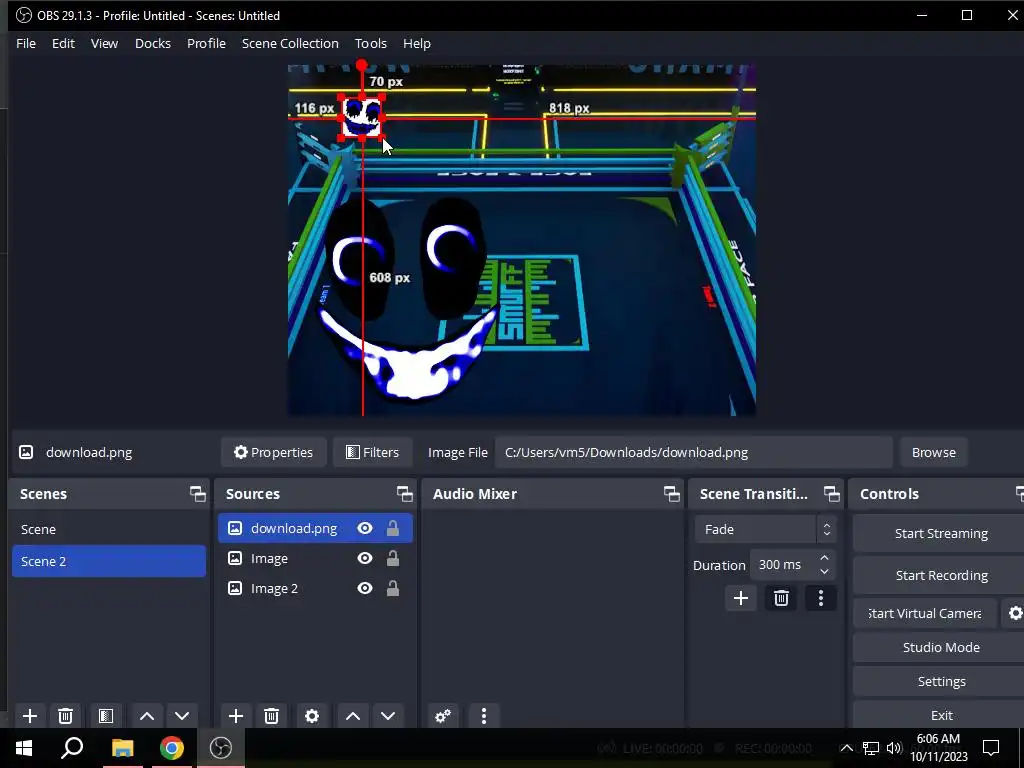
Task: Open the Docks menu
Action: pyautogui.click(x=153, y=43)
